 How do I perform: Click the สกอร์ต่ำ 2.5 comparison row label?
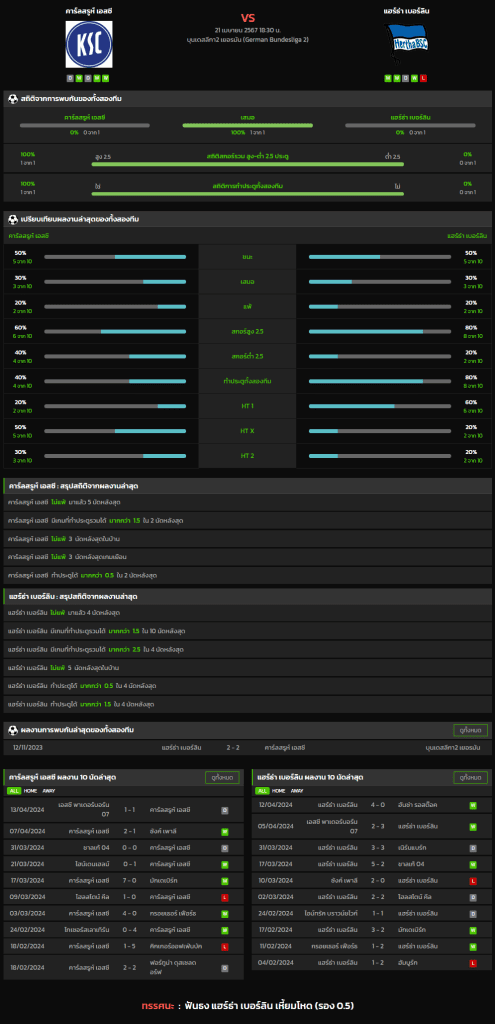pos(248,357)
